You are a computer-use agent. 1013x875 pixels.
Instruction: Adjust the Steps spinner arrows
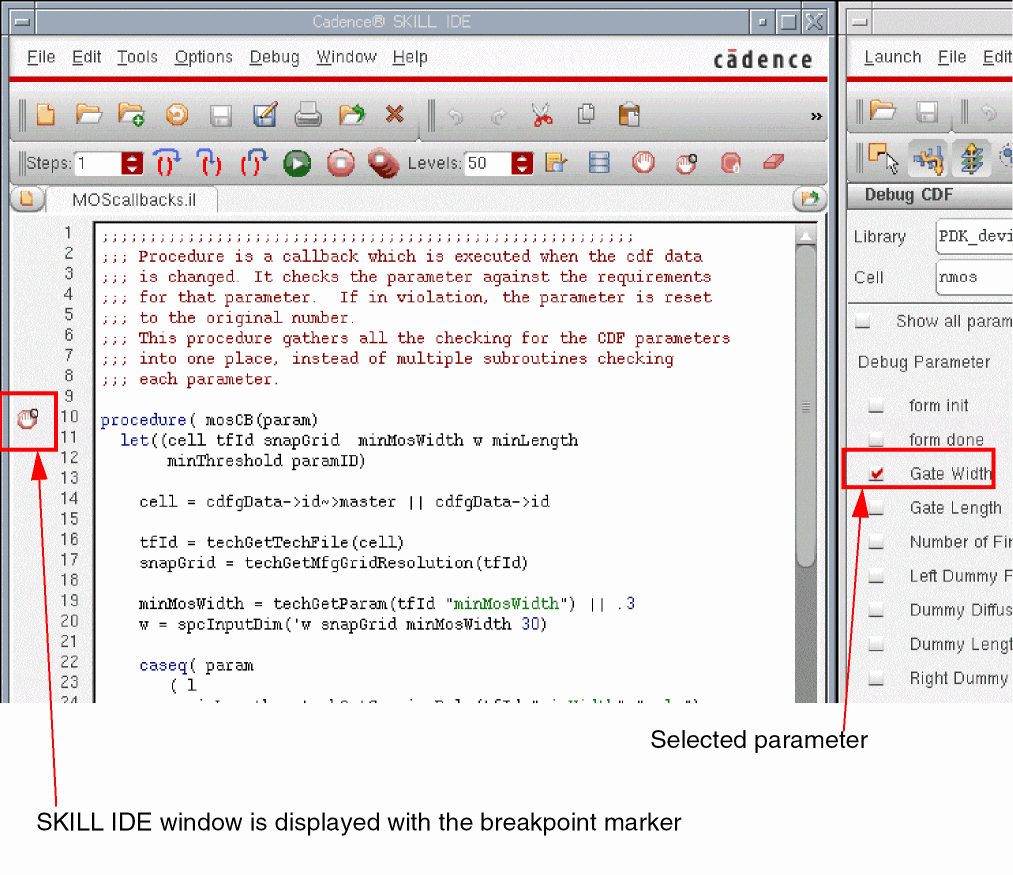click(x=132, y=163)
